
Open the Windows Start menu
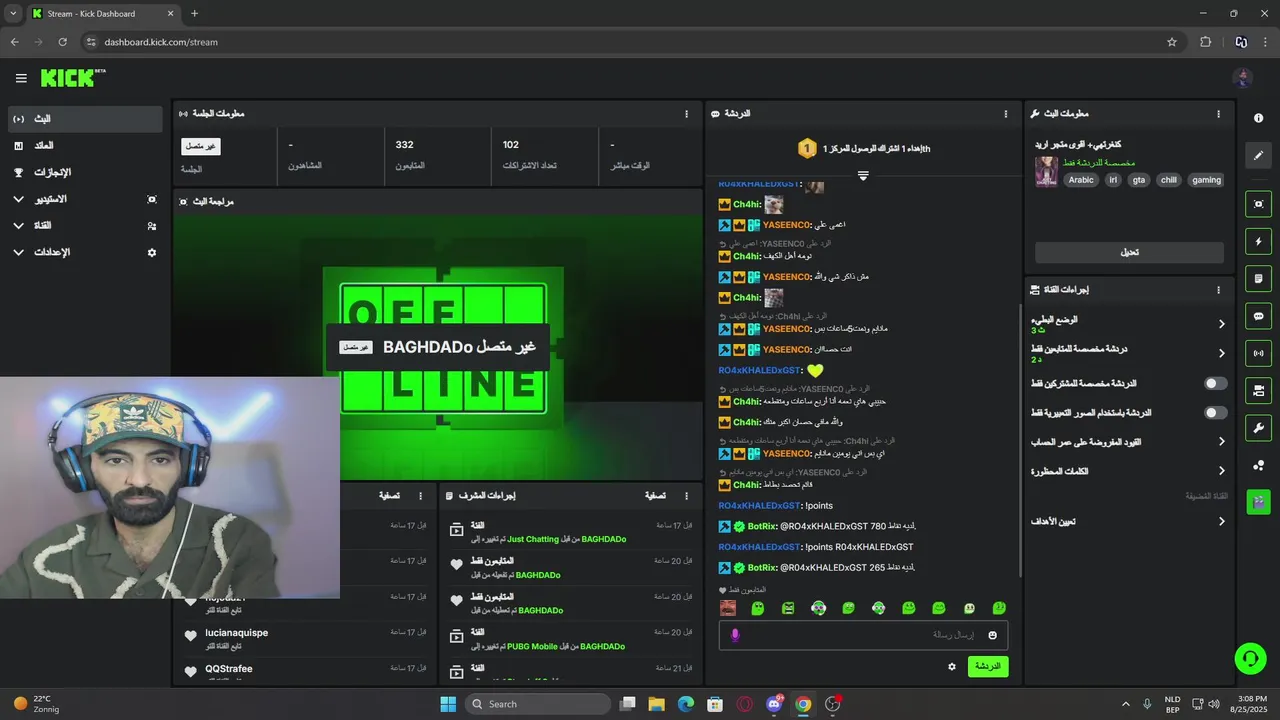(x=448, y=704)
